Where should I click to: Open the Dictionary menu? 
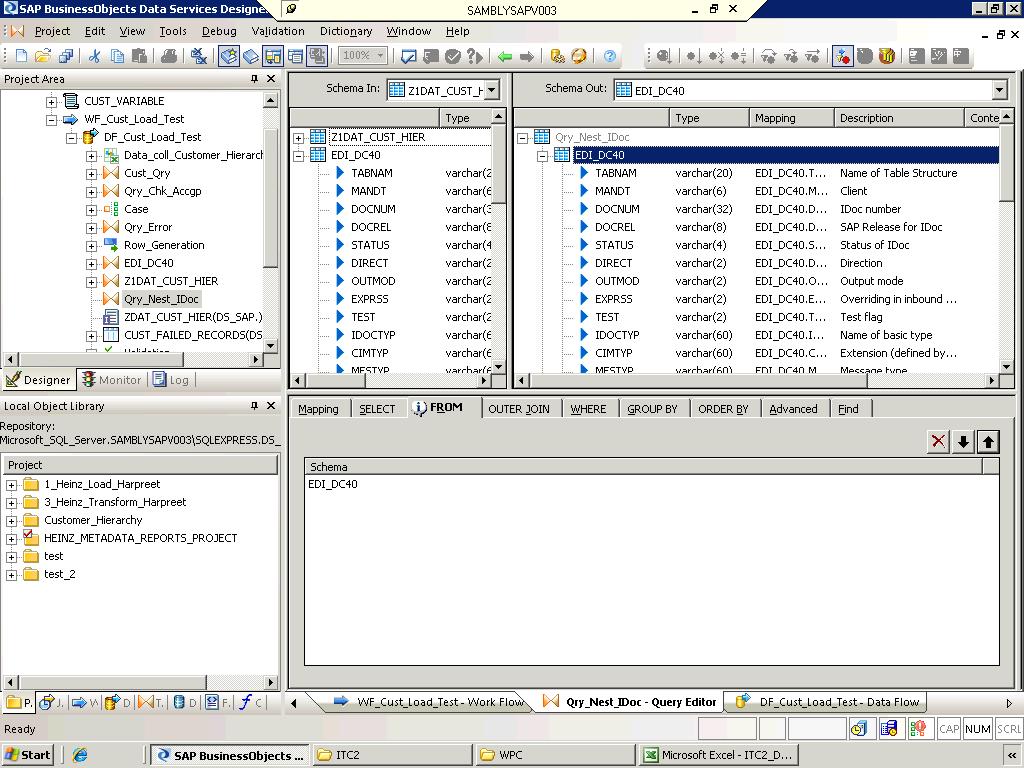click(x=345, y=31)
